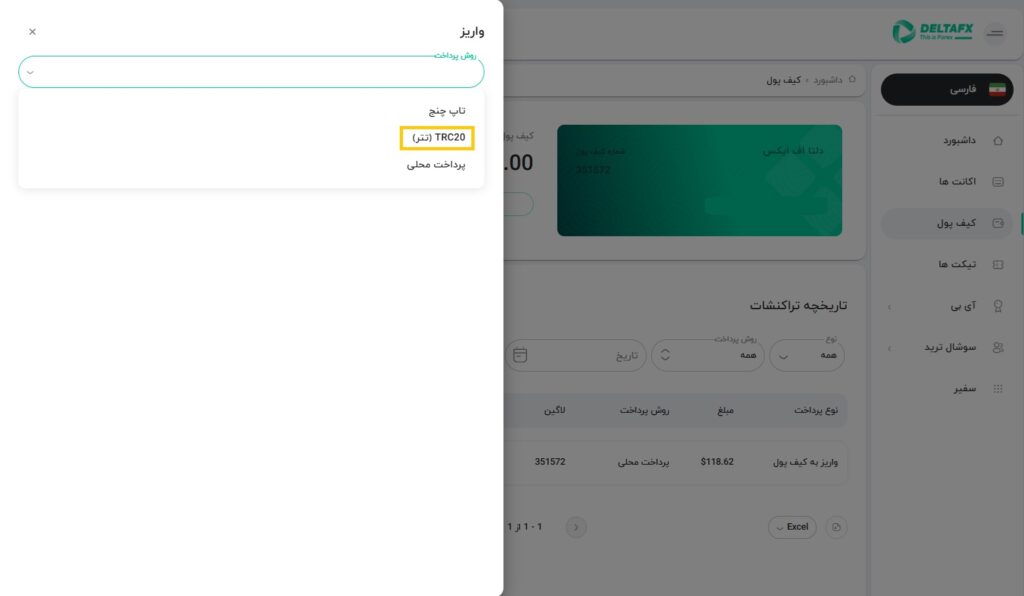Click the calendar icon in date field
The height and width of the screenshot is (596, 1024).
coord(520,355)
